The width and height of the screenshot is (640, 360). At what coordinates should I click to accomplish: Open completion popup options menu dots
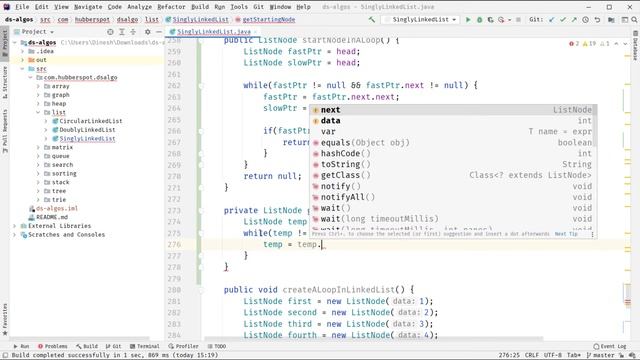(x=592, y=234)
